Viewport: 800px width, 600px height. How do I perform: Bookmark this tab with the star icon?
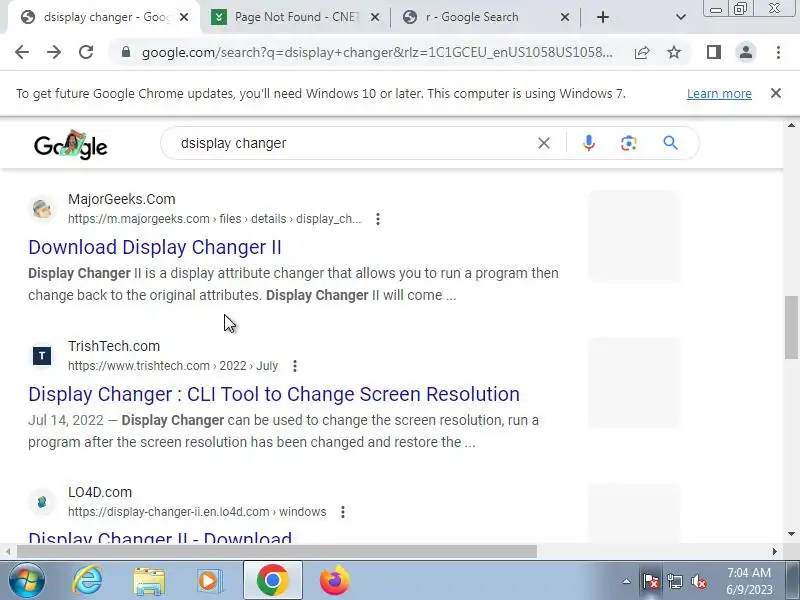point(674,52)
